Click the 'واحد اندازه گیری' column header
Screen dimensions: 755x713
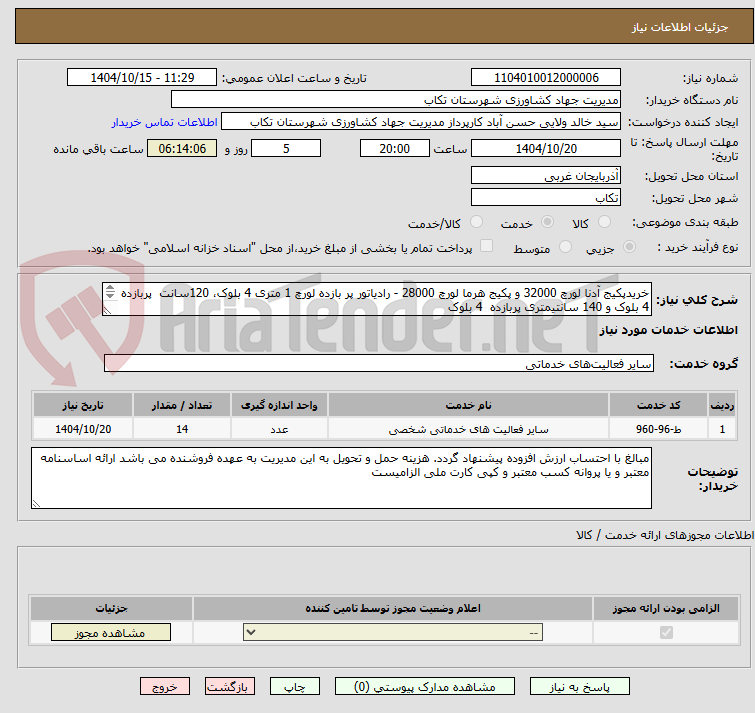pyautogui.click(x=279, y=405)
